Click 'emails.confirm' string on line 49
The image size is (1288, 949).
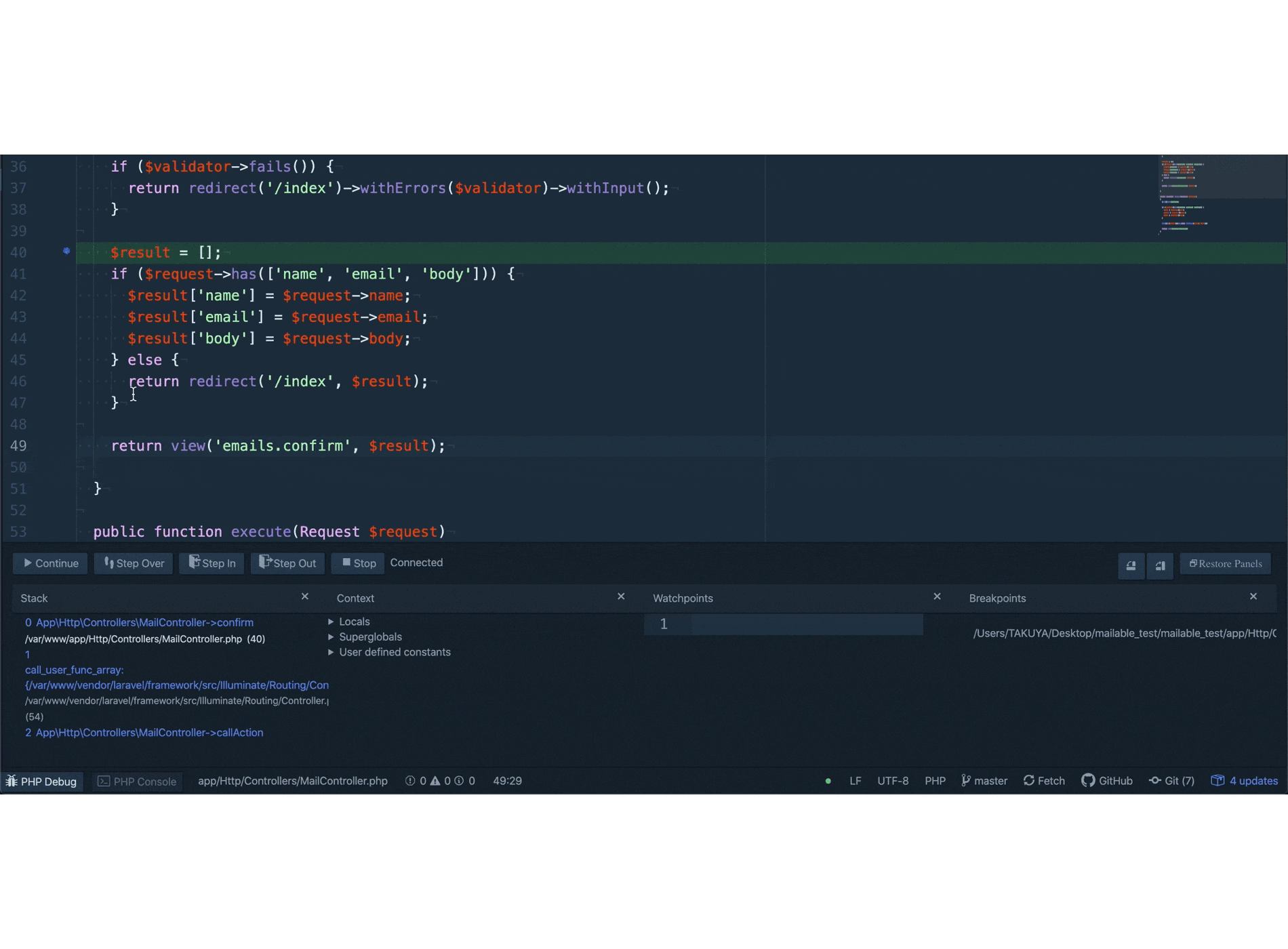pyautogui.click(x=283, y=446)
